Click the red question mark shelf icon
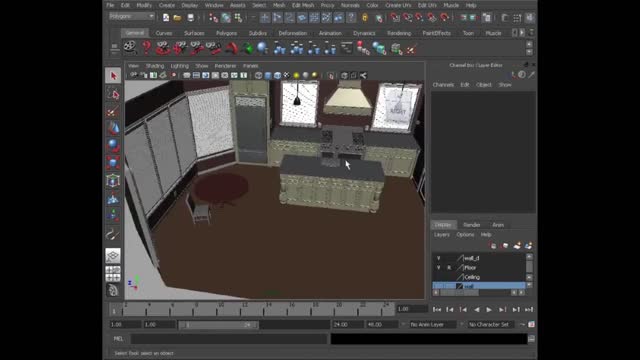Image resolution: width=640 pixels, height=360 pixels. [x=147, y=48]
